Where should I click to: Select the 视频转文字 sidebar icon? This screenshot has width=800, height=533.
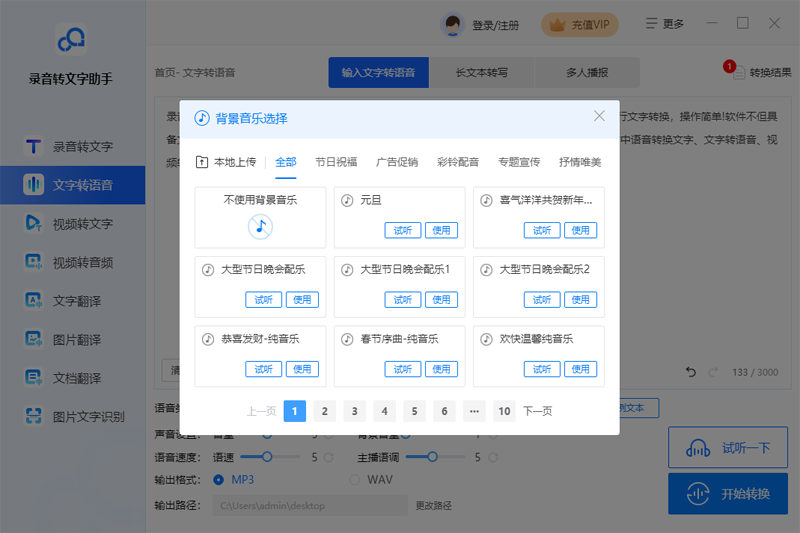(33, 223)
